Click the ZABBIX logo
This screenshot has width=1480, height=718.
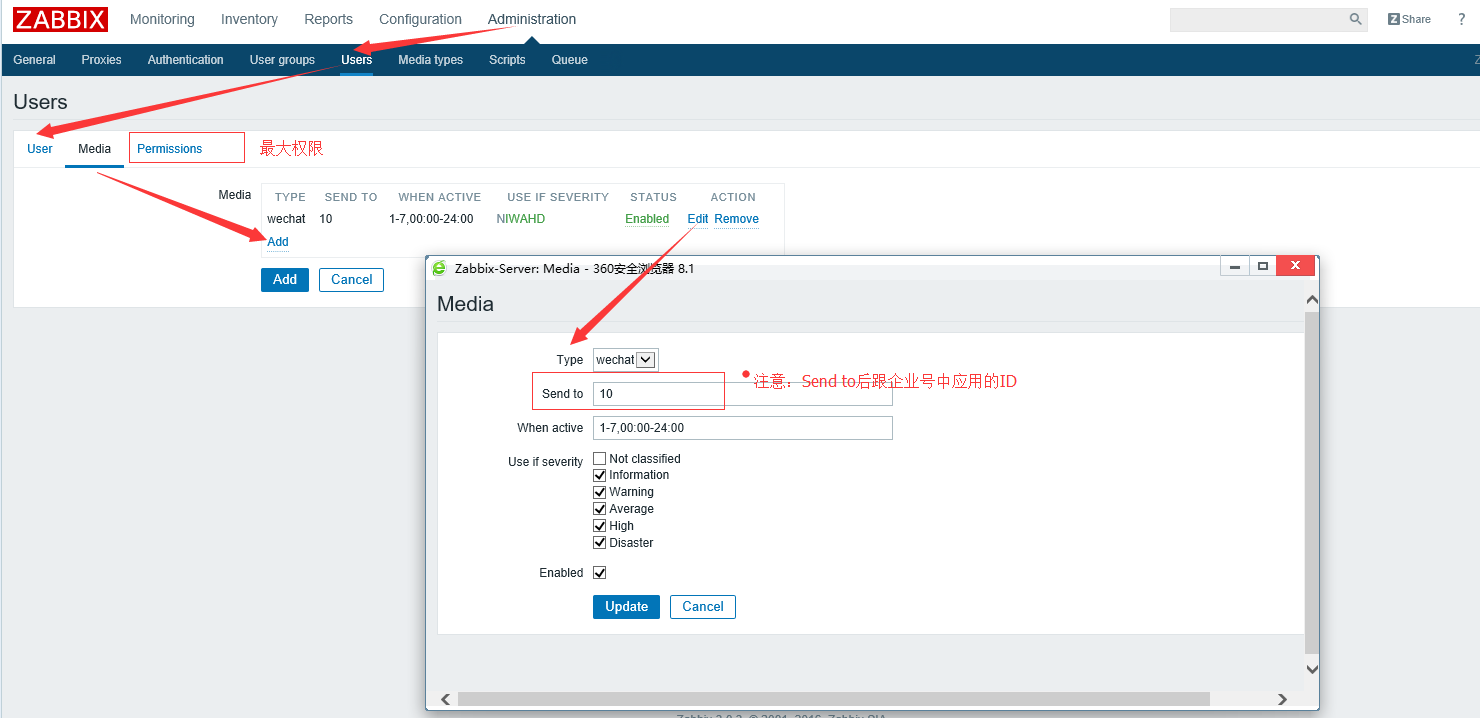(x=60, y=19)
